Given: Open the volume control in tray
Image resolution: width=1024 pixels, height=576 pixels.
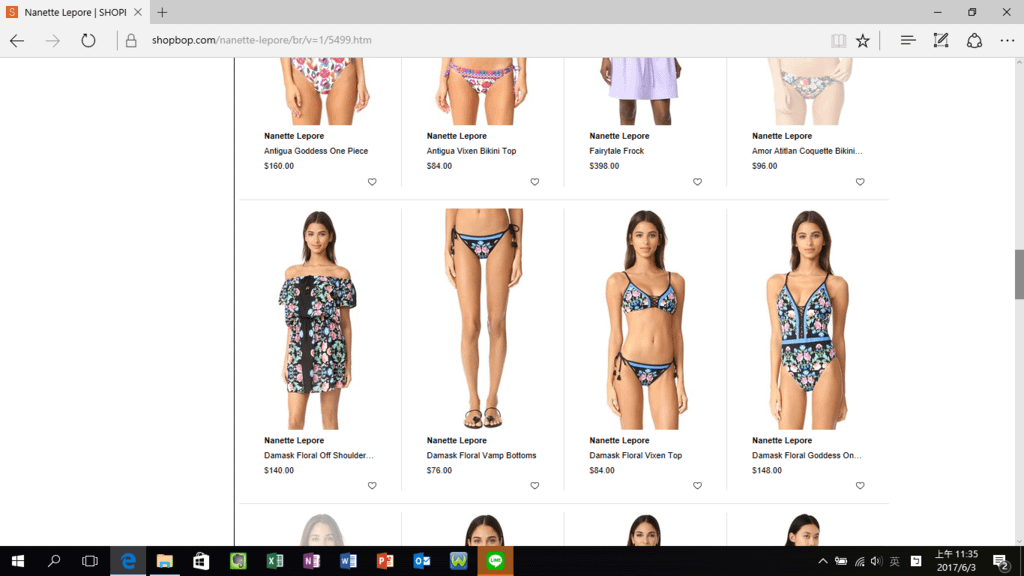Looking at the screenshot, I should pos(876,561).
